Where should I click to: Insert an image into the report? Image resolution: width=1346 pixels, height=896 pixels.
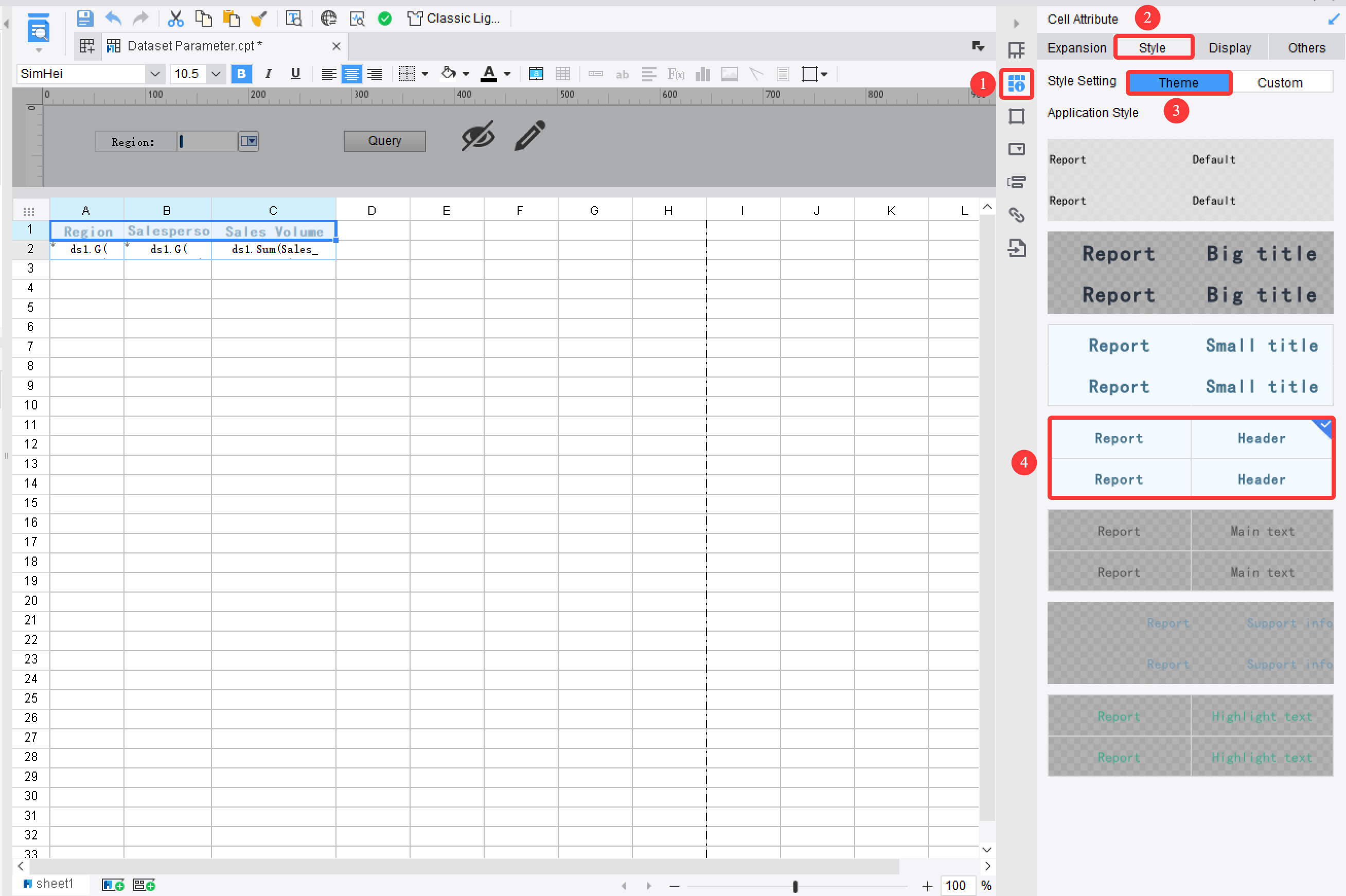[729, 74]
